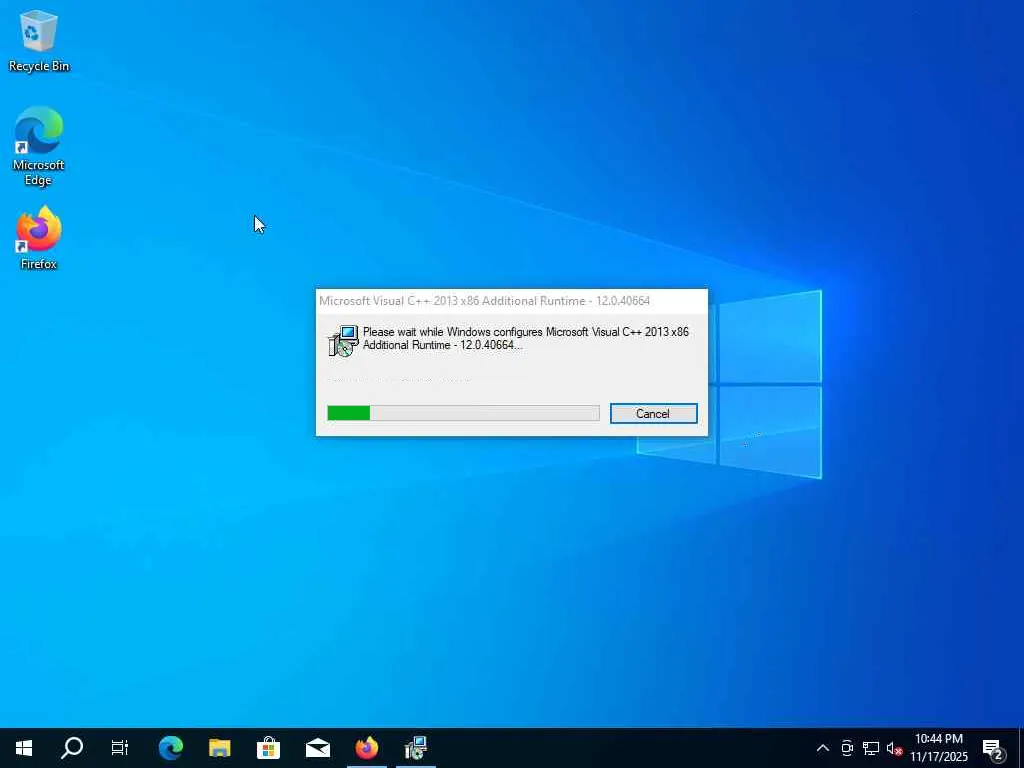This screenshot has width=1024, height=768.
Task: Click the "Please wait while Windows configures" message
Action: click(x=525, y=338)
